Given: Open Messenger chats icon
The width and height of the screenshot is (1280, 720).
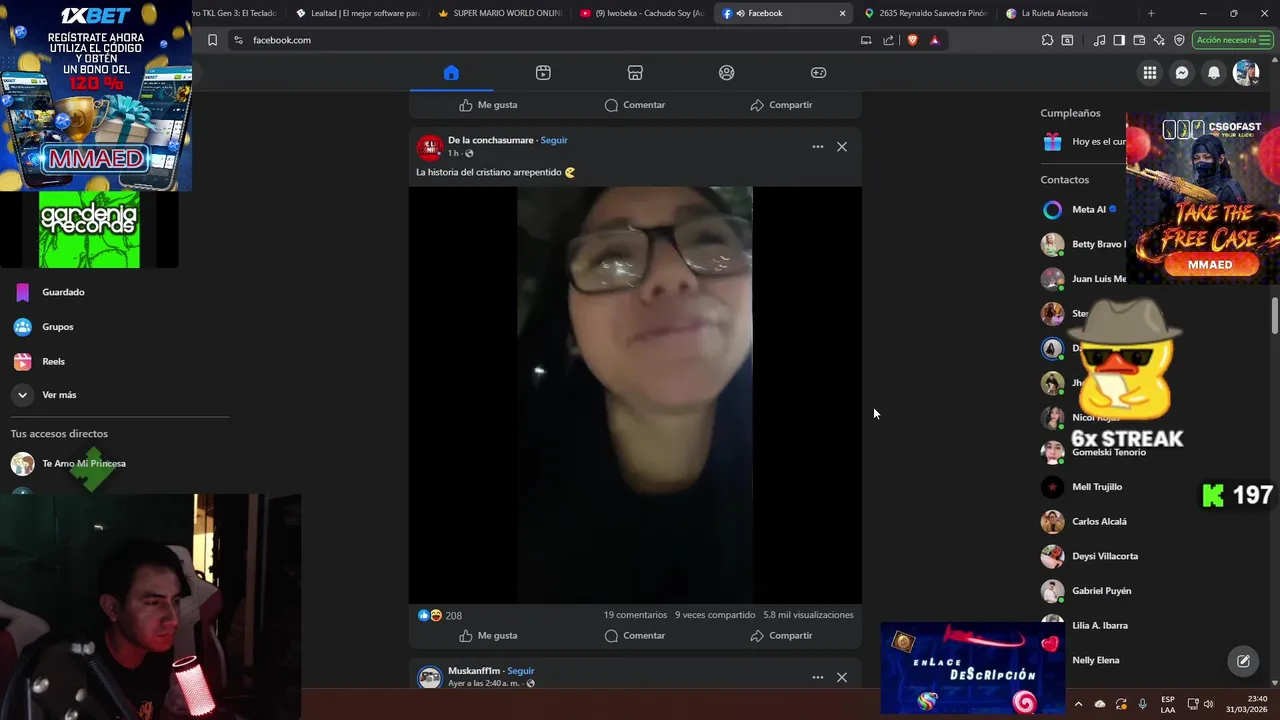Looking at the screenshot, I should [1182, 72].
